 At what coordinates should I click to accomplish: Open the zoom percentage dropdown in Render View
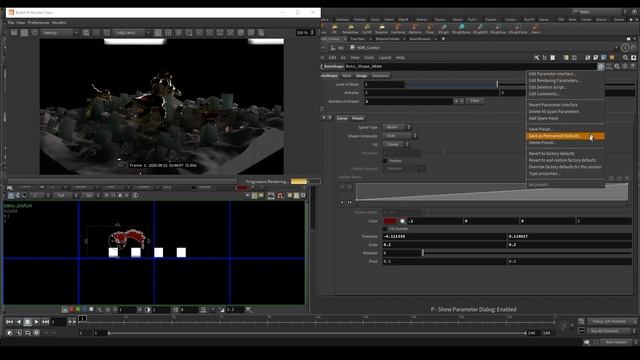pos(305,33)
